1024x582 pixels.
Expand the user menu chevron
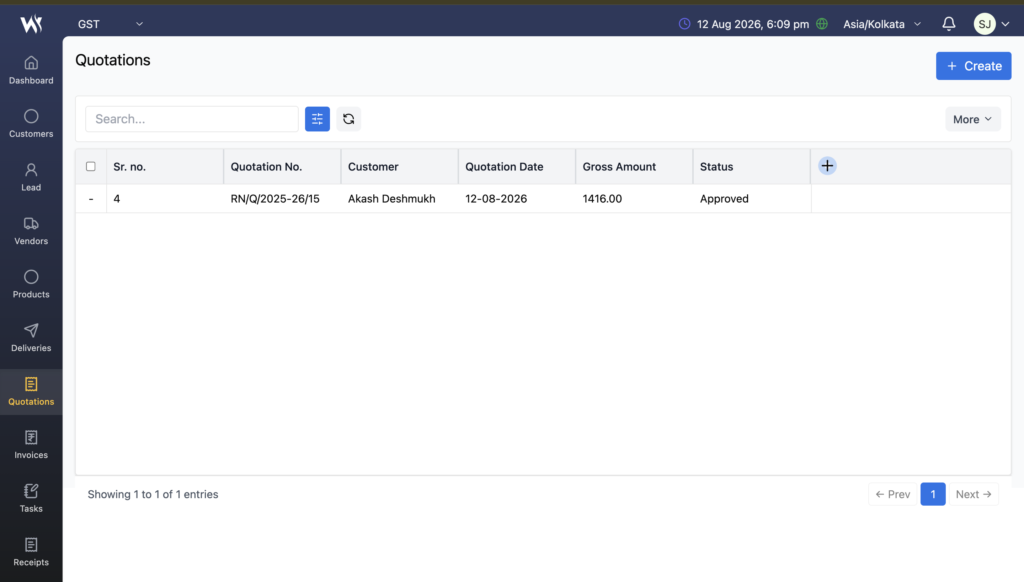pyautogui.click(x=1006, y=24)
